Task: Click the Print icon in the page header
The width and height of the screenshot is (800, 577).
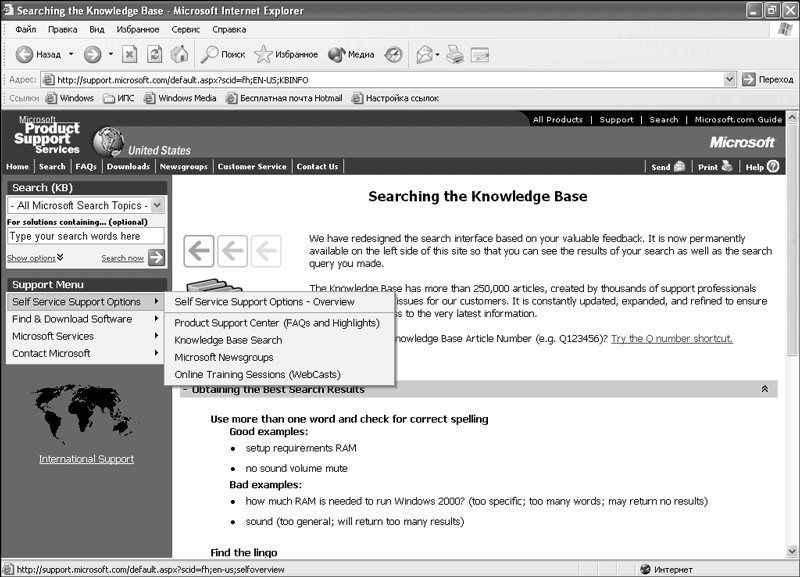Action: (727, 166)
